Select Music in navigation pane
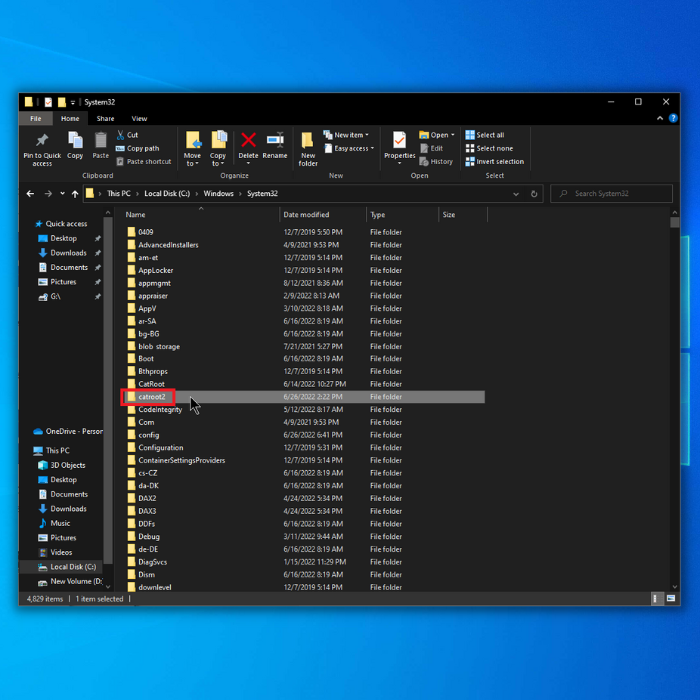This screenshot has height=700, width=700. [x=54, y=523]
